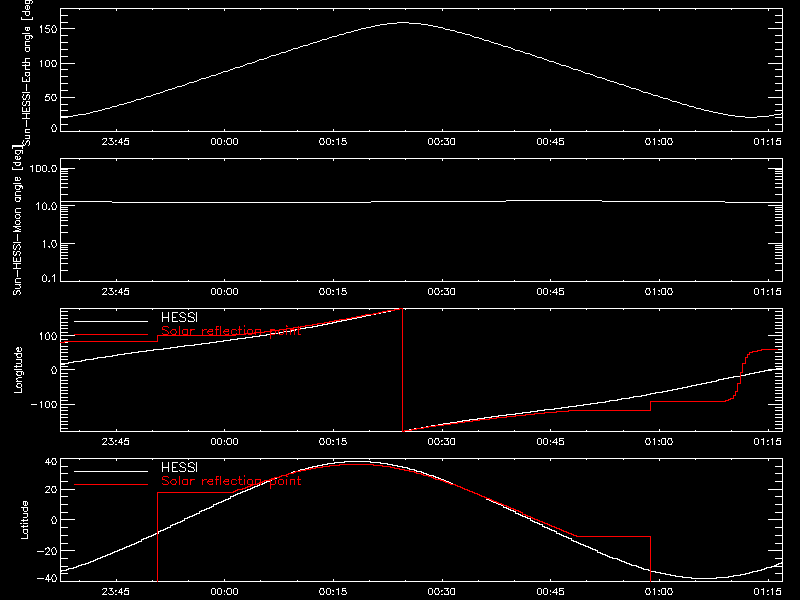Click the 100.0 tick label on the Moon angle plot
800x600 pixels.
click(x=43, y=169)
